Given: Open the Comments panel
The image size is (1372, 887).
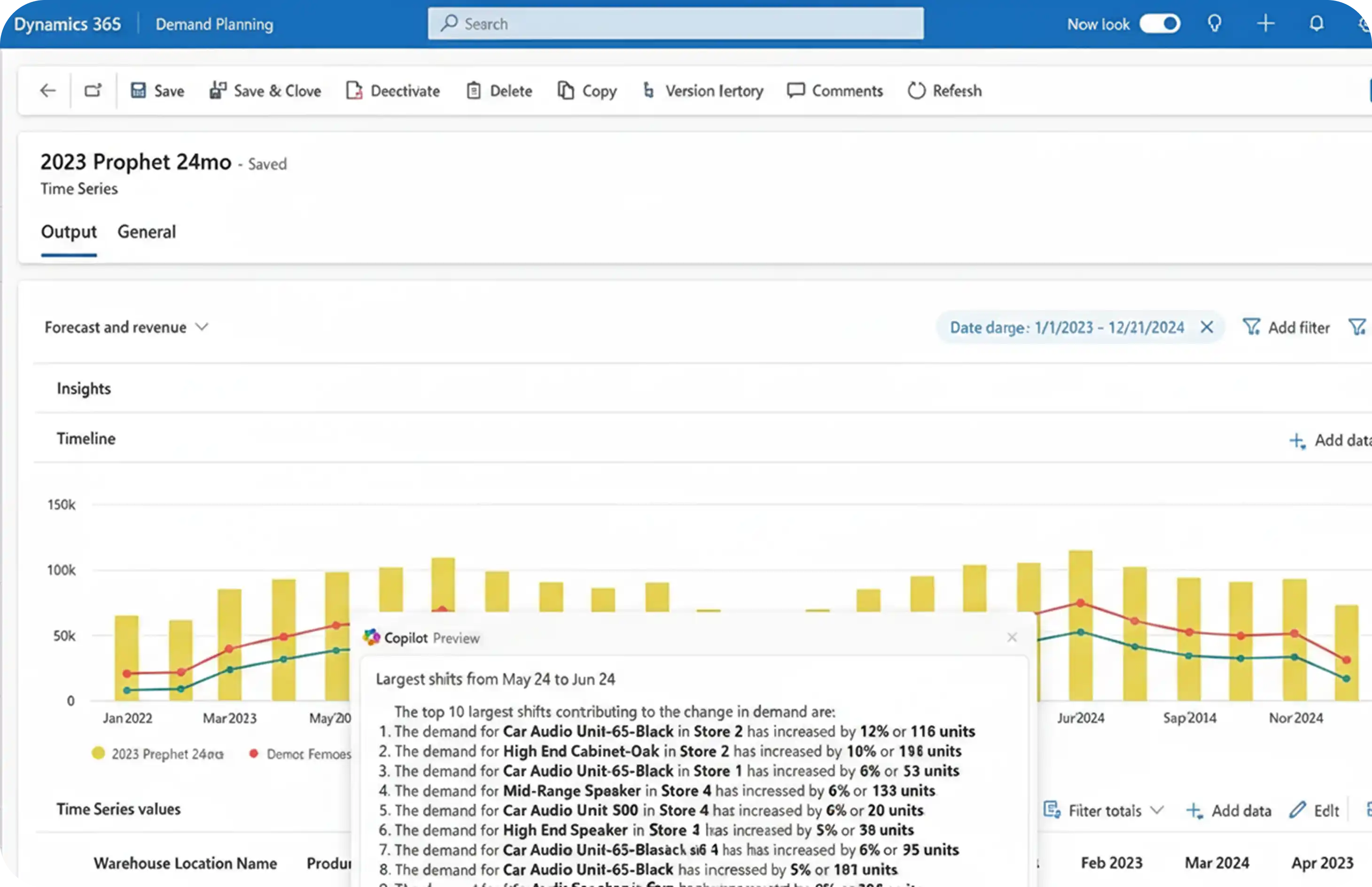Looking at the screenshot, I should tap(834, 90).
